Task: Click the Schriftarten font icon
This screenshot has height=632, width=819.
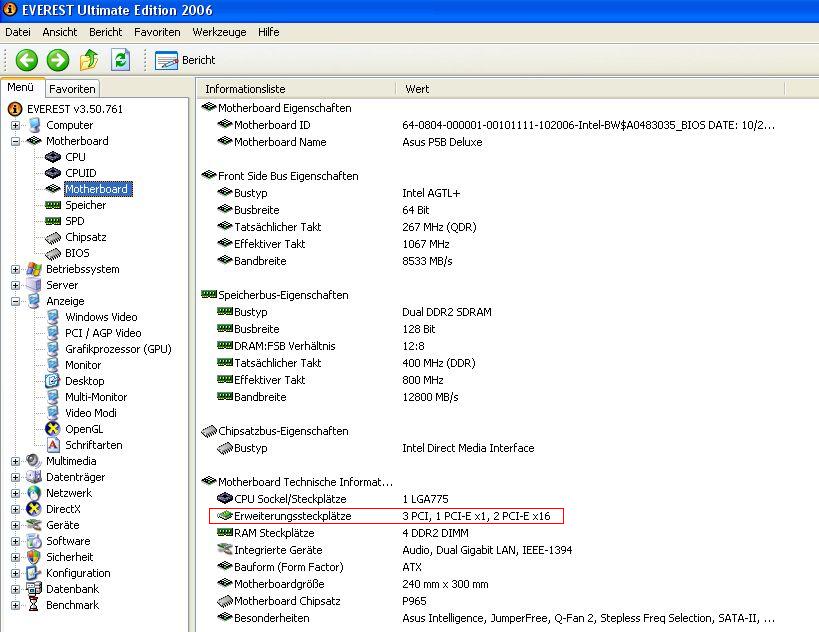Action: tap(53, 445)
